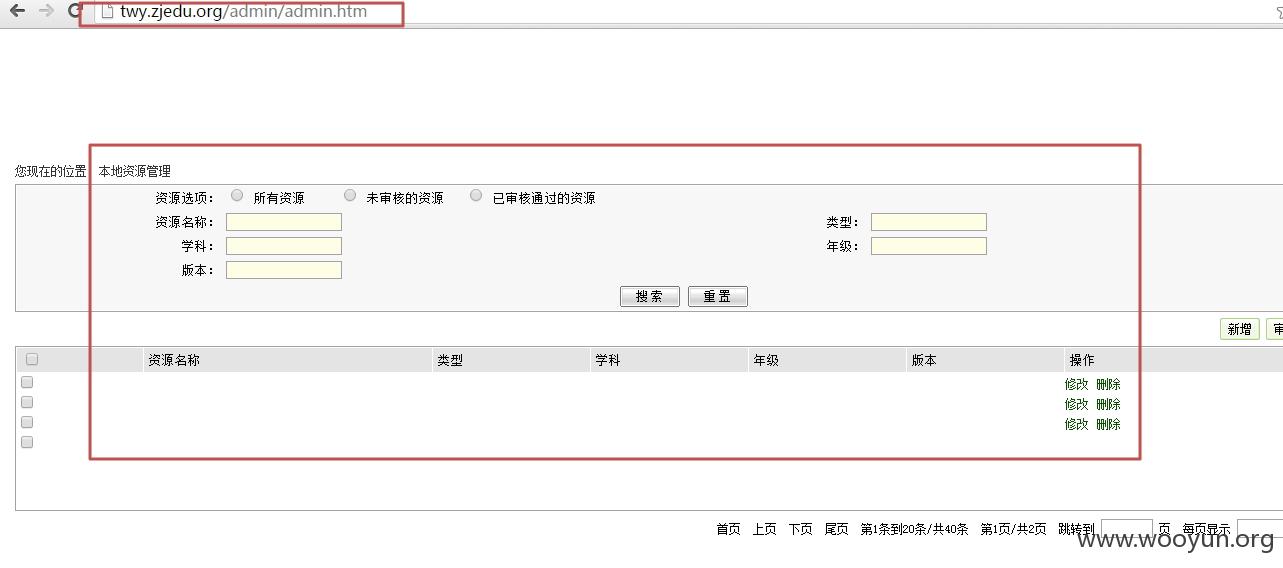Toggle the select-all checkbox in table header
Image resolution: width=1283 pixels, height=568 pixels.
click(x=32, y=359)
